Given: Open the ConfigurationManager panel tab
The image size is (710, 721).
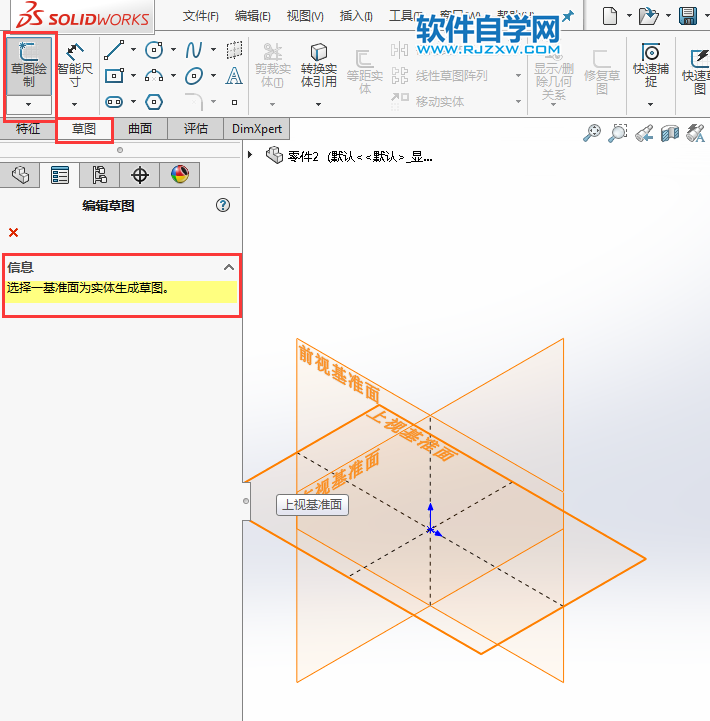Looking at the screenshot, I should (x=99, y=175).
